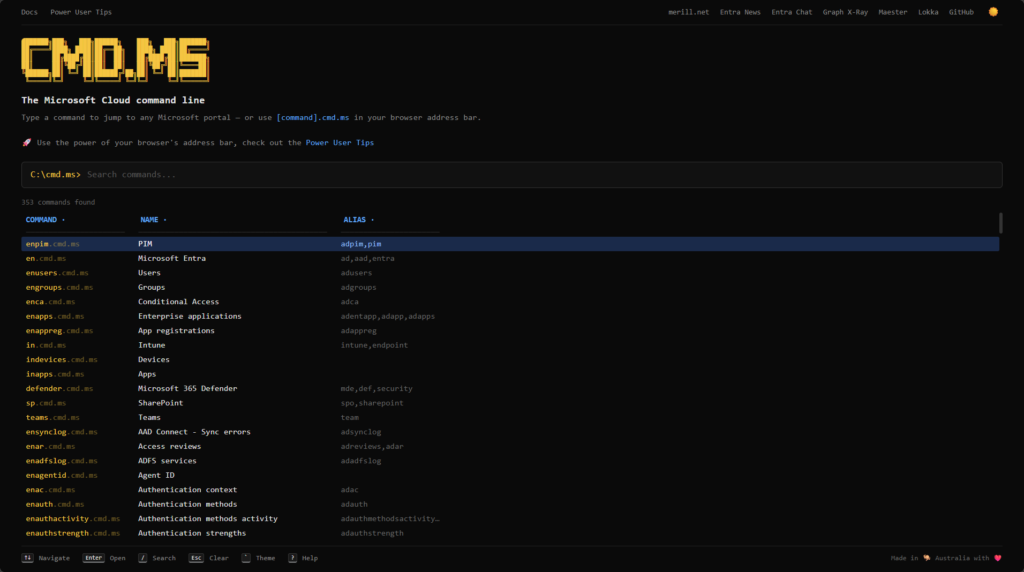Open enar.cmd.ms command
This screenshot has width=1024, height=572.
coord(50,447)
